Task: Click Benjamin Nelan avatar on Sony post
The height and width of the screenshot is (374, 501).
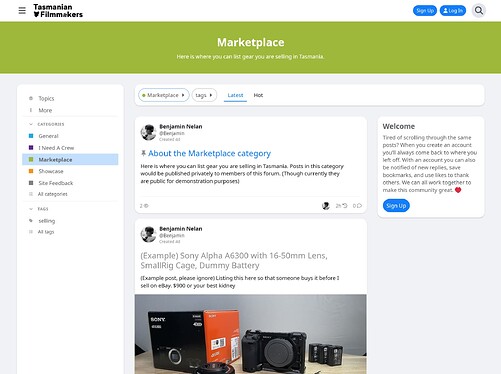Action: coord(148,234)
